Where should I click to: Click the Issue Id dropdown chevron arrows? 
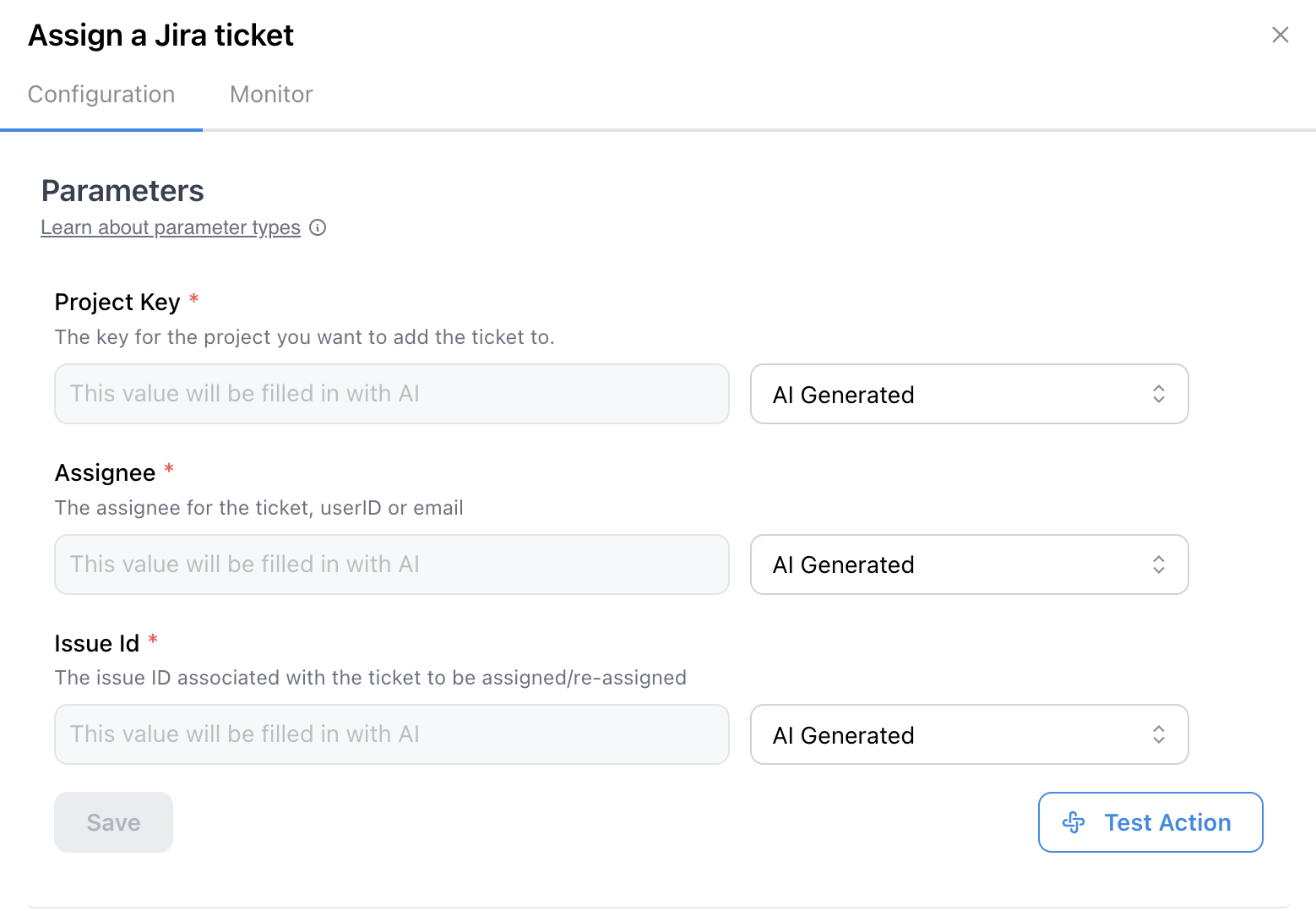point(1159,734)
